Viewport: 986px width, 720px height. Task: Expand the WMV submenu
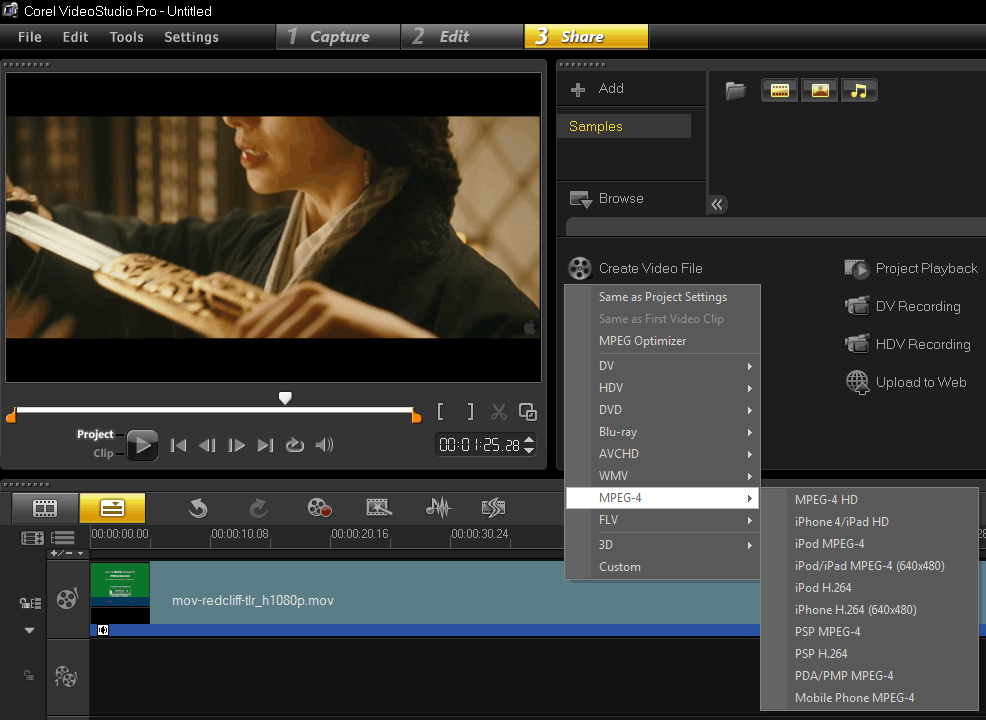point(663,476)
